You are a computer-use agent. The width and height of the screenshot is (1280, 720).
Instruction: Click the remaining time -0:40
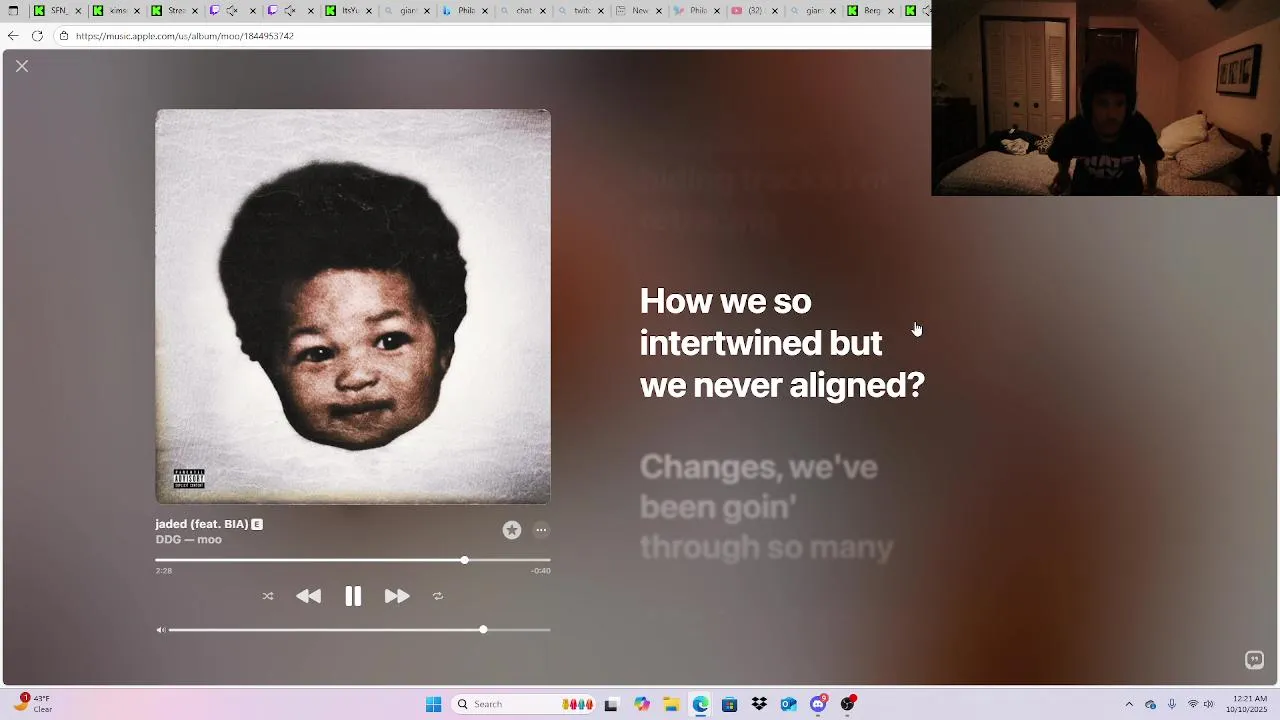coord(541,571)
